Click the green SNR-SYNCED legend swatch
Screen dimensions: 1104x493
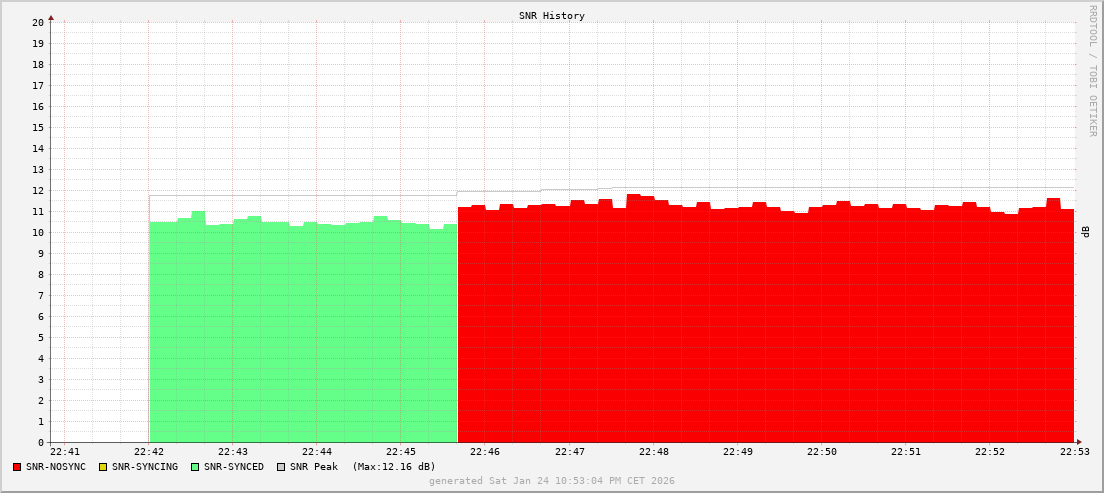[194, 467]
